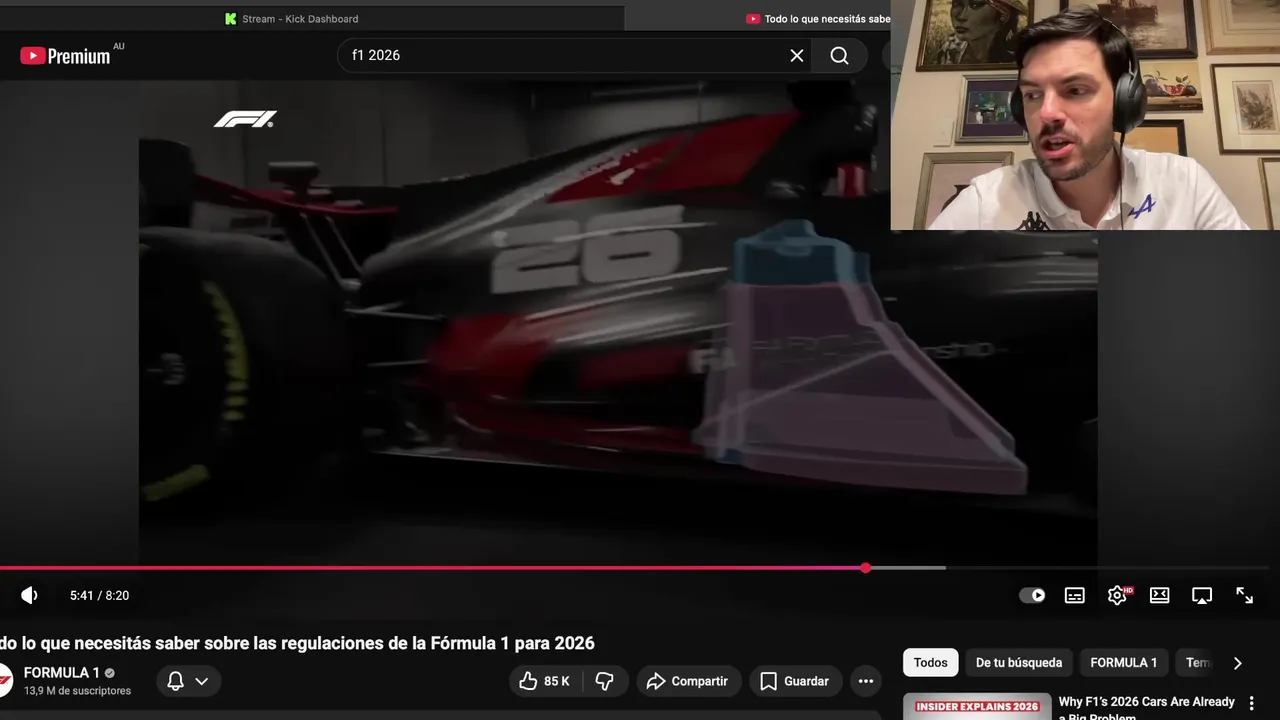
Task: Click the video title text below player
Action: 297,643
